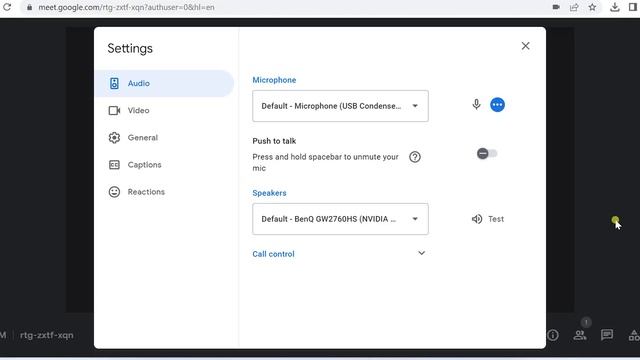640x360 pixels.
Task: Open the General settings tab
Action: (x=164, y=138)
